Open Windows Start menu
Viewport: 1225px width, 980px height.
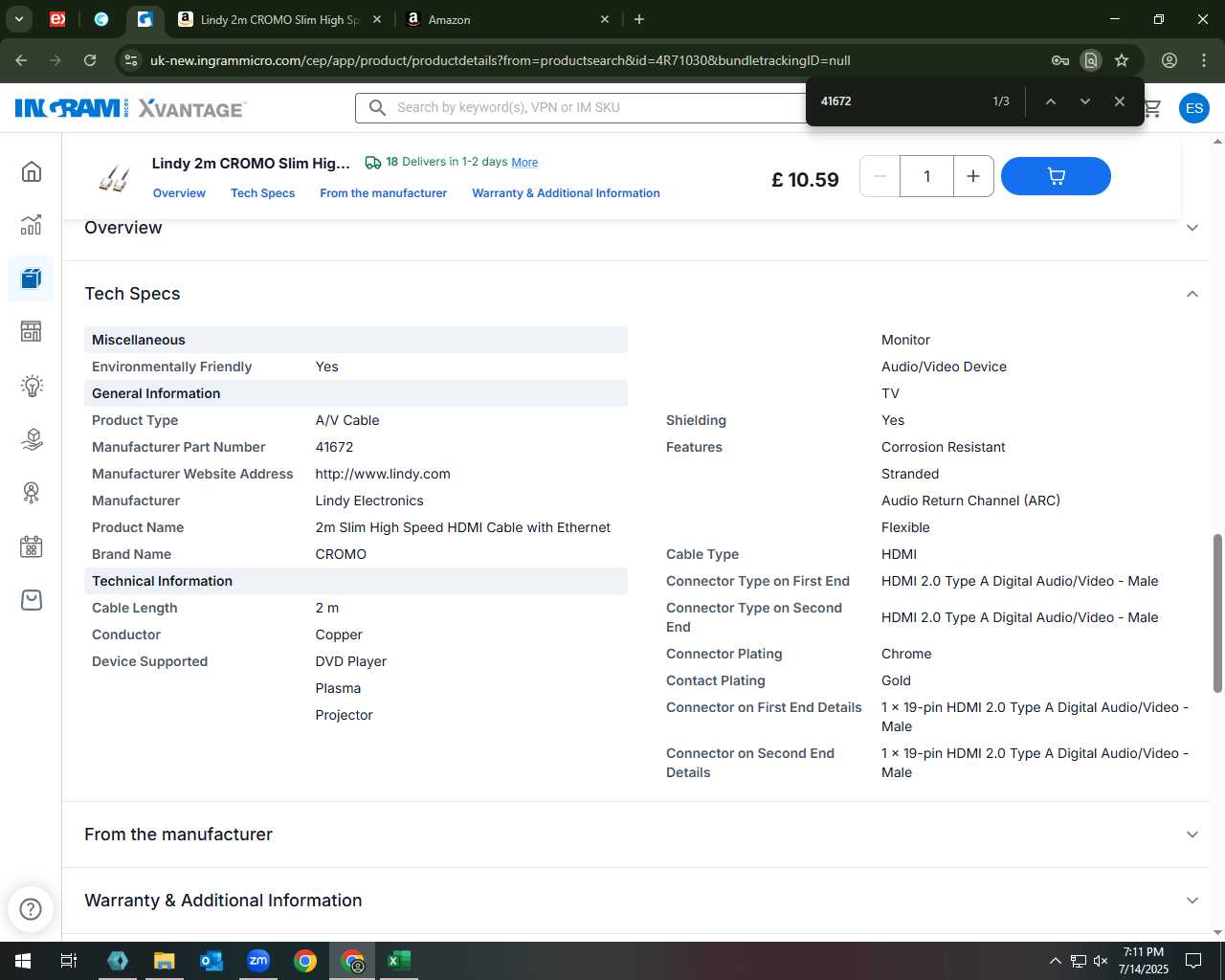[22, 961]
